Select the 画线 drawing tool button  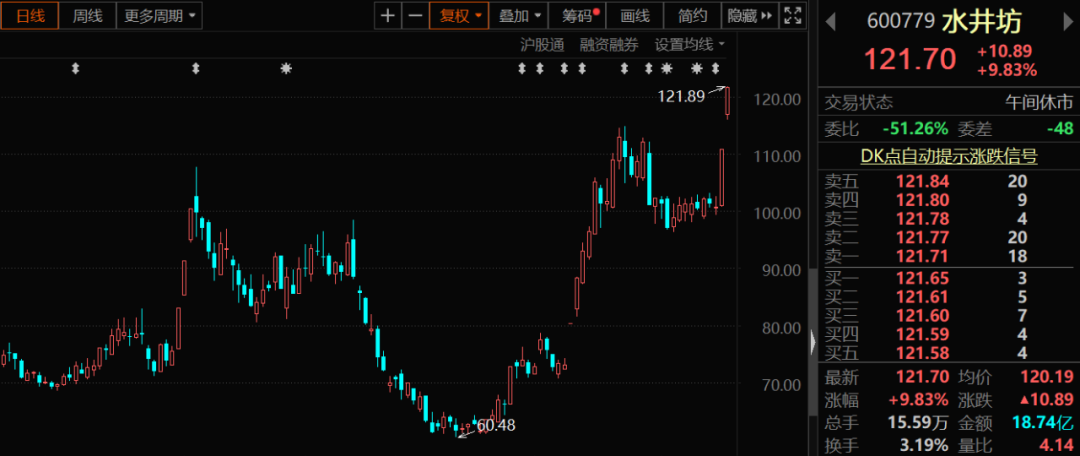click(x=635, y=15)
